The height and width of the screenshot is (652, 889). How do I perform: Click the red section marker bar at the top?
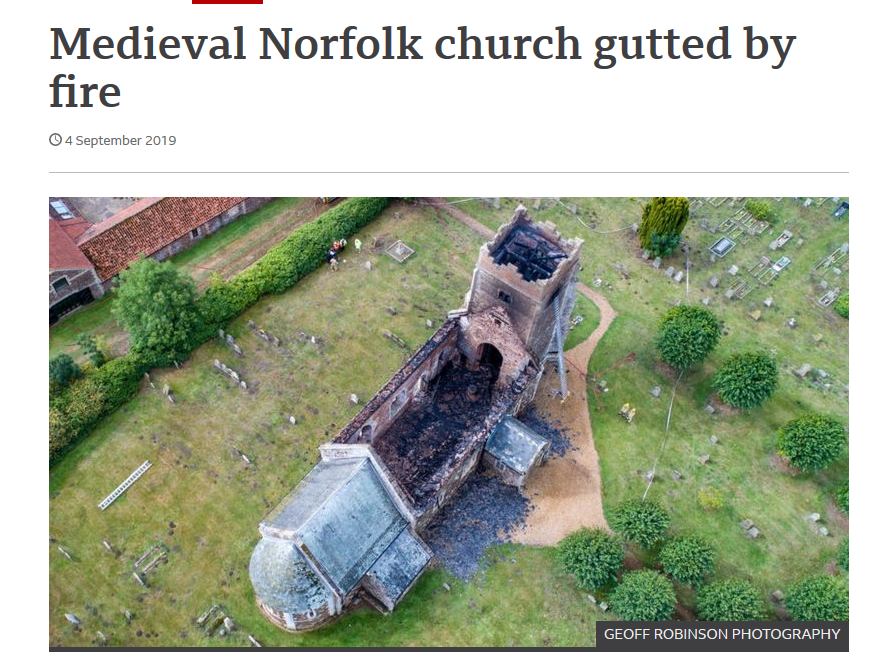[x=227, y=2]
